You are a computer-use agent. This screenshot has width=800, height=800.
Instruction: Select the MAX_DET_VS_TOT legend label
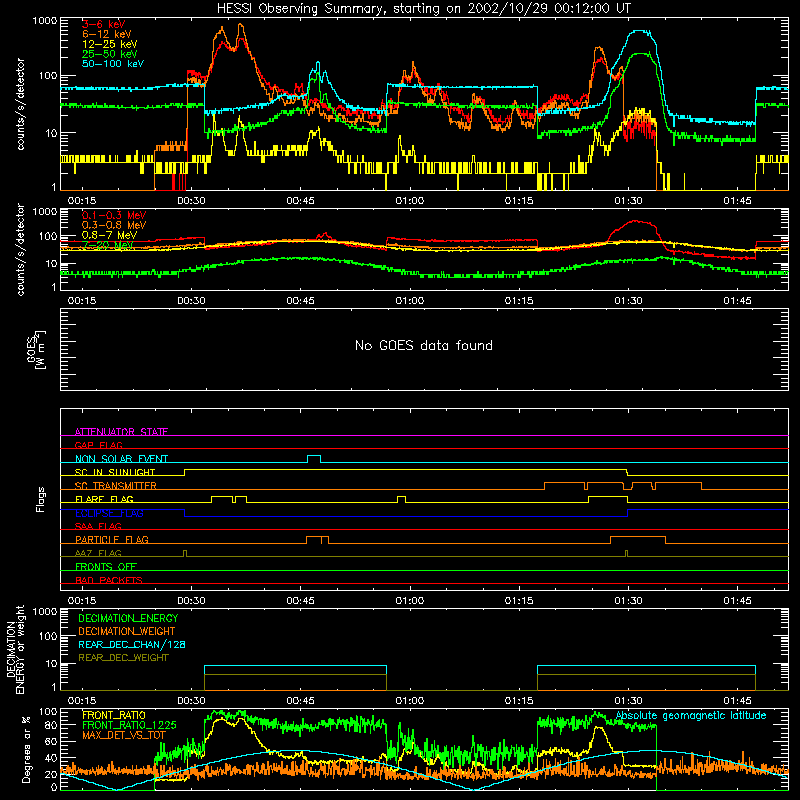124,735
